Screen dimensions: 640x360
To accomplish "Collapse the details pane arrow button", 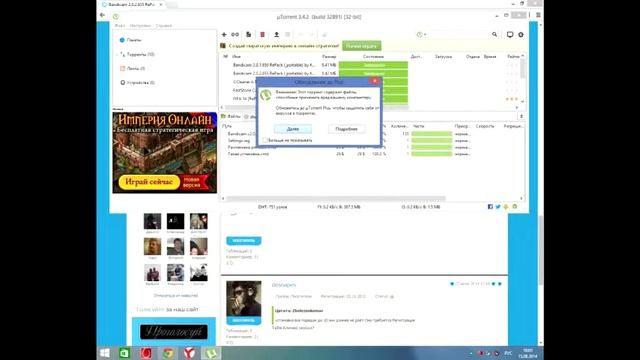I will pyautogui.click(x=521, y=116).
